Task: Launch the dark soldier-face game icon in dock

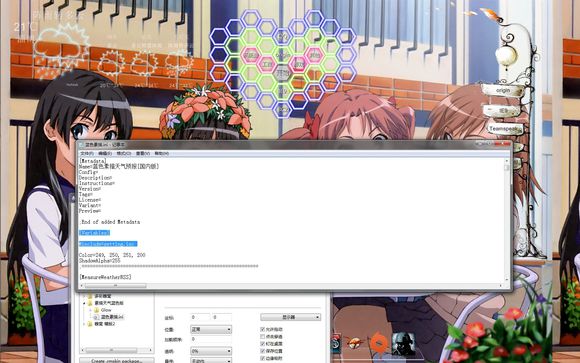Action: [x=403, y=344]
